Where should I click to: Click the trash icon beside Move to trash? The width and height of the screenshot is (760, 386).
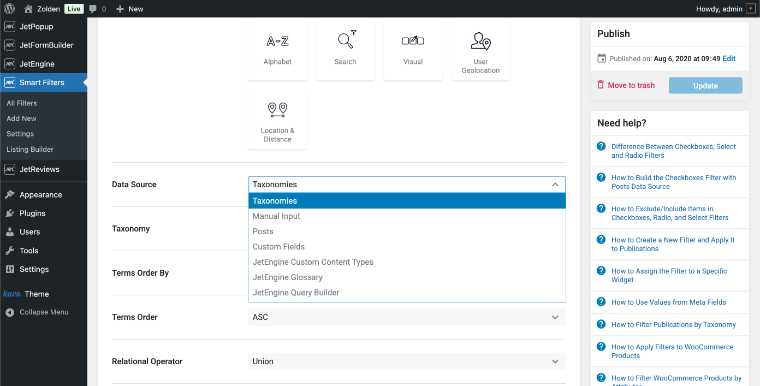[601, 85]
